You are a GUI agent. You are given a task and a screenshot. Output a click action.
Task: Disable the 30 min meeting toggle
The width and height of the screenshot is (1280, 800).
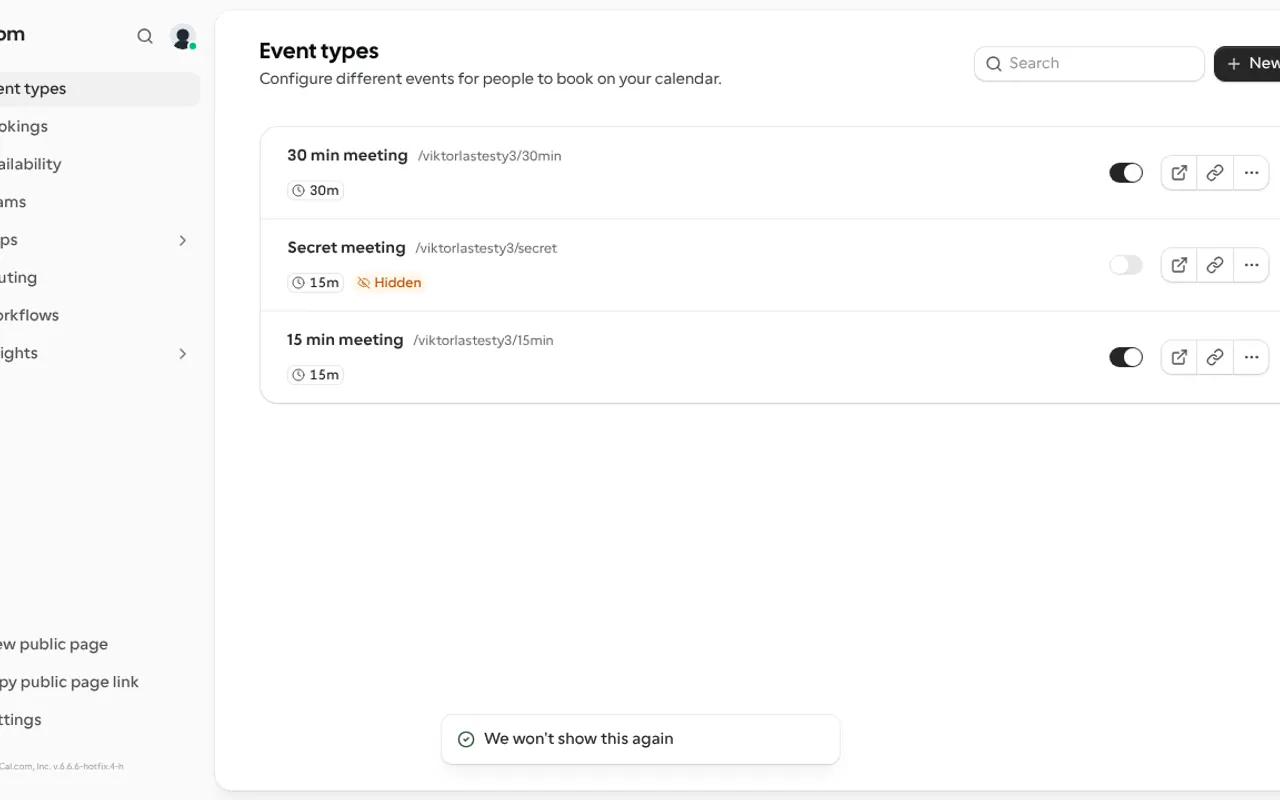pos(1126,173)
